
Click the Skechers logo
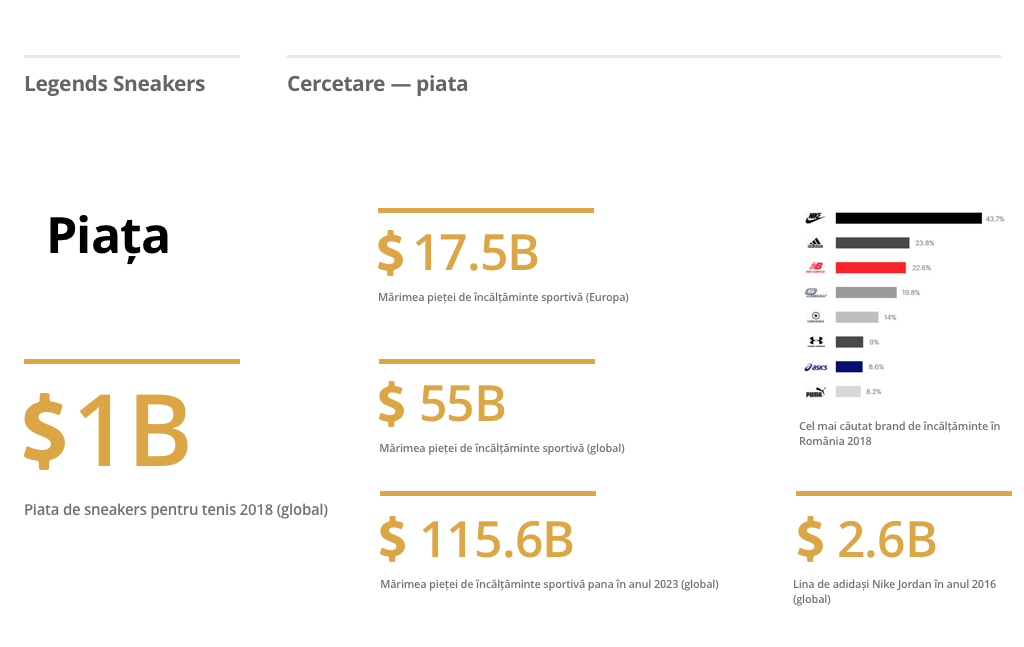tap(814, 293)
